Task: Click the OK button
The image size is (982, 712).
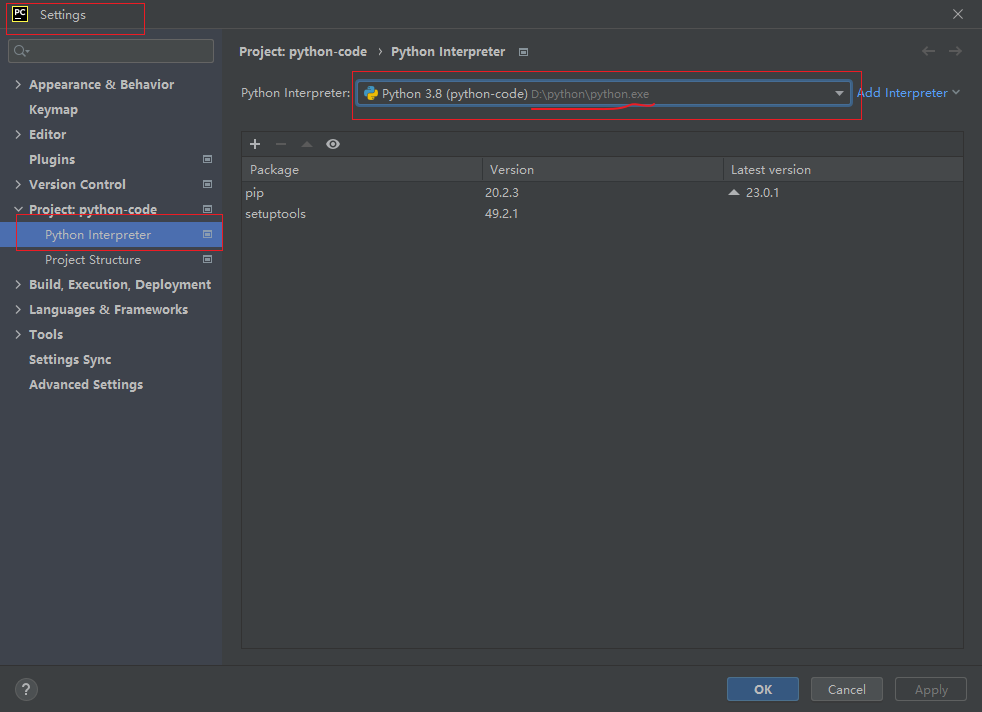Action: [x=763, y=689]
